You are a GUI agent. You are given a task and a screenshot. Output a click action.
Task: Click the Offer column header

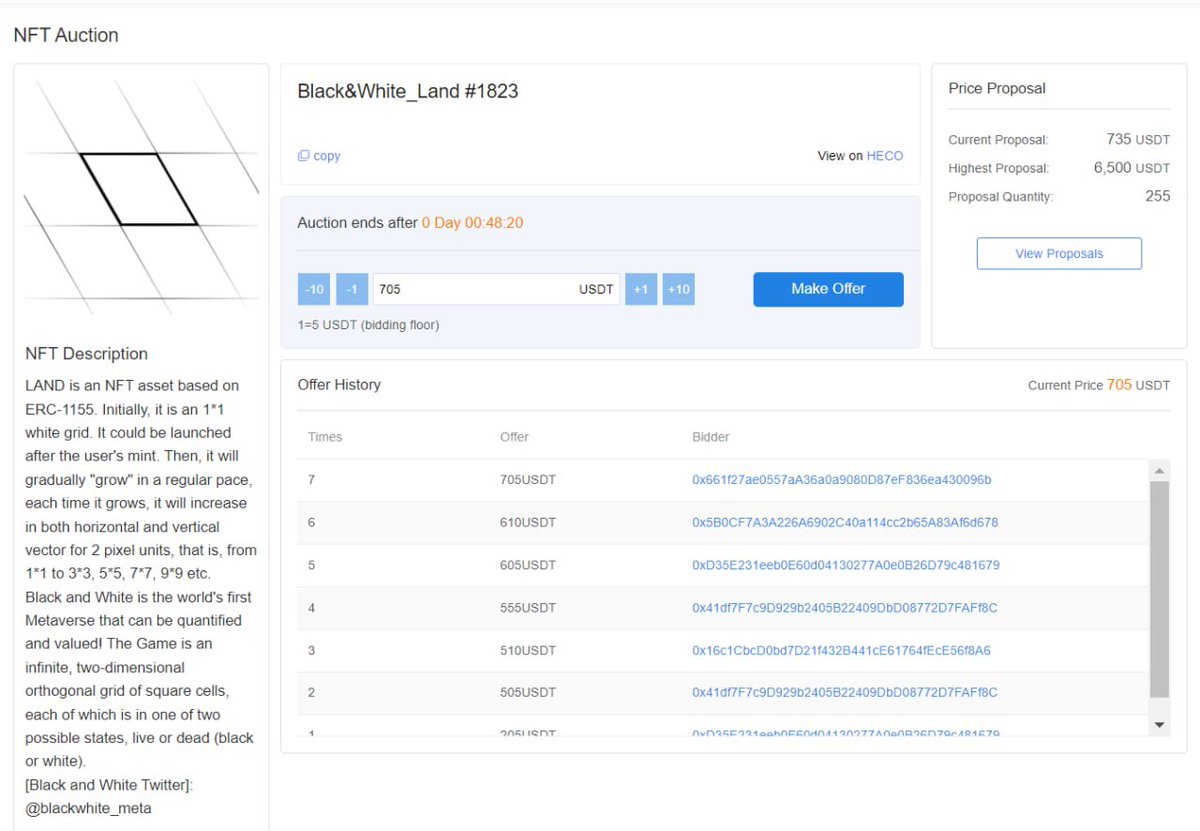coord(514,437)
